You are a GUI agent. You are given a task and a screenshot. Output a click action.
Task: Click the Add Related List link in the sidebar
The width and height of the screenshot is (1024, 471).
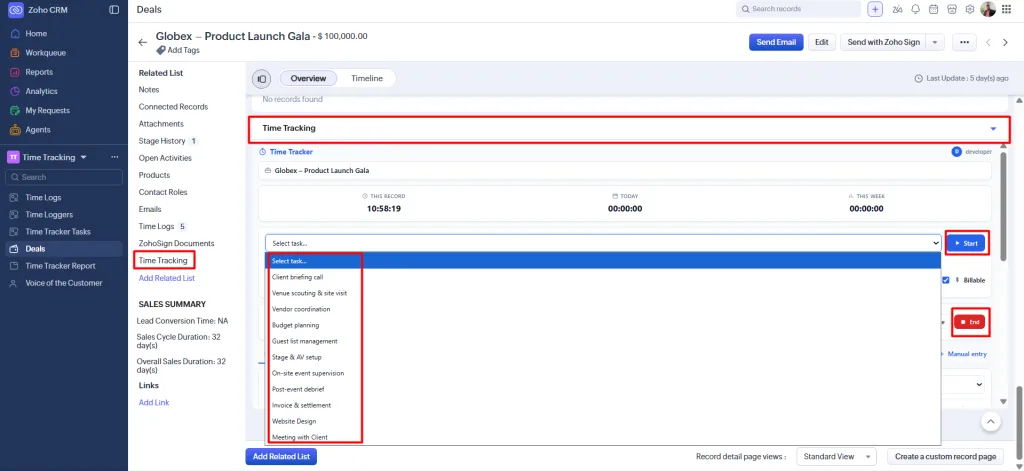pyautogui.click(x=167, y=278)
